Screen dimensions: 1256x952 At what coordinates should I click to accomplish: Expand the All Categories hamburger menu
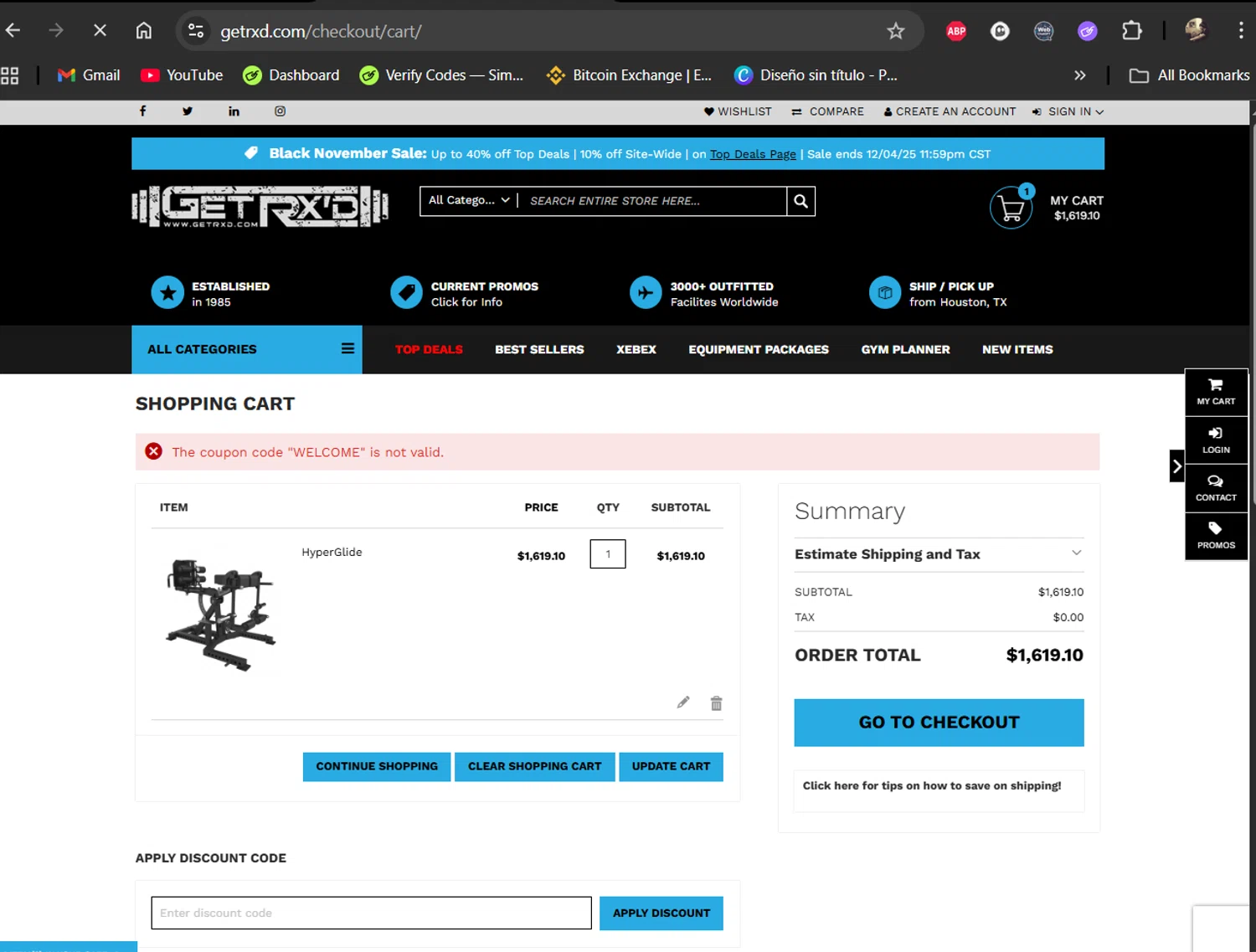tap(347, 349)
